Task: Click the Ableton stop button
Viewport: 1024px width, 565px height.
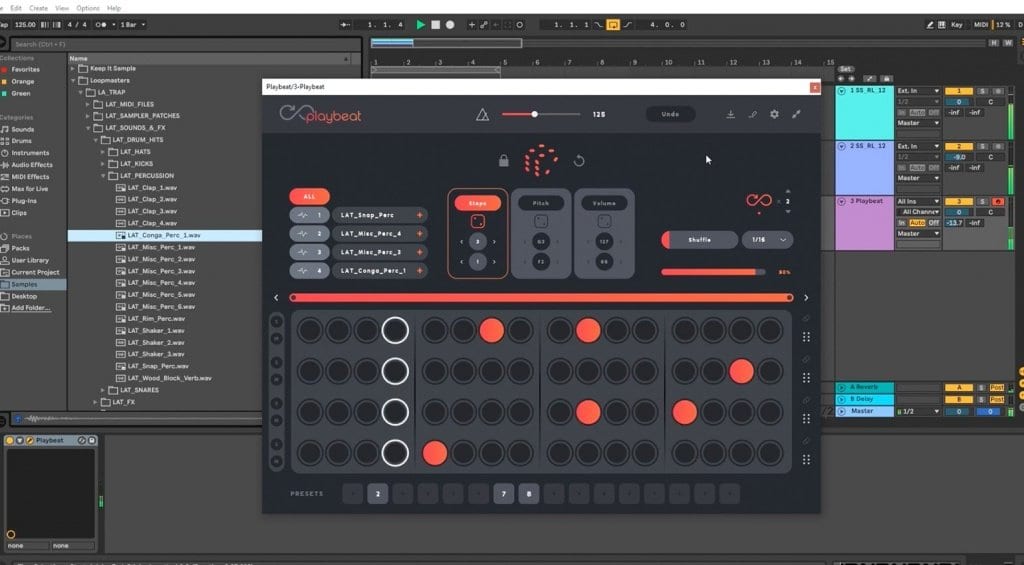Action: (x=436, y=25)
